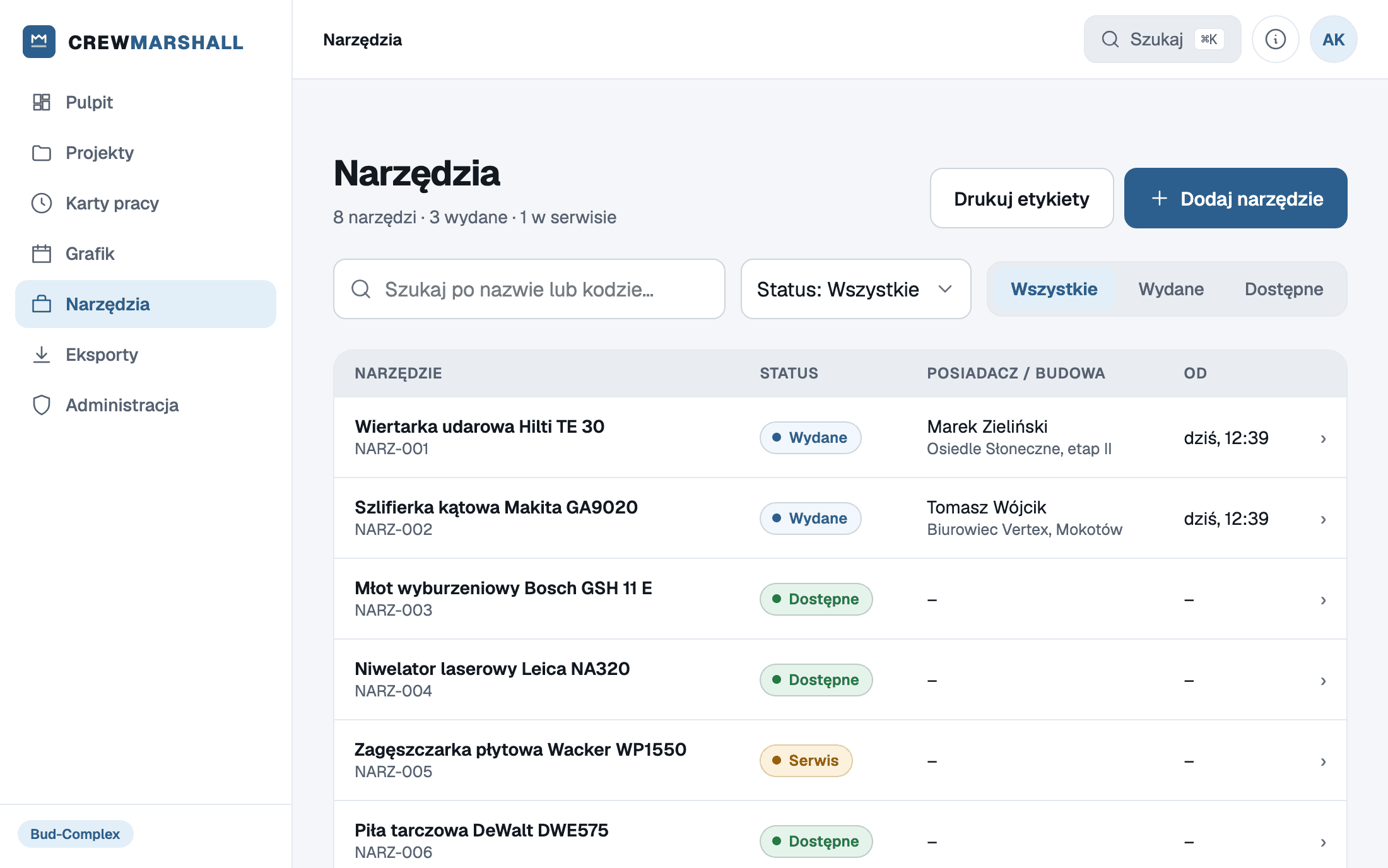Click Dodaj narzędzie button label
1388x868 pixels.
click(x=1252, y=199)
